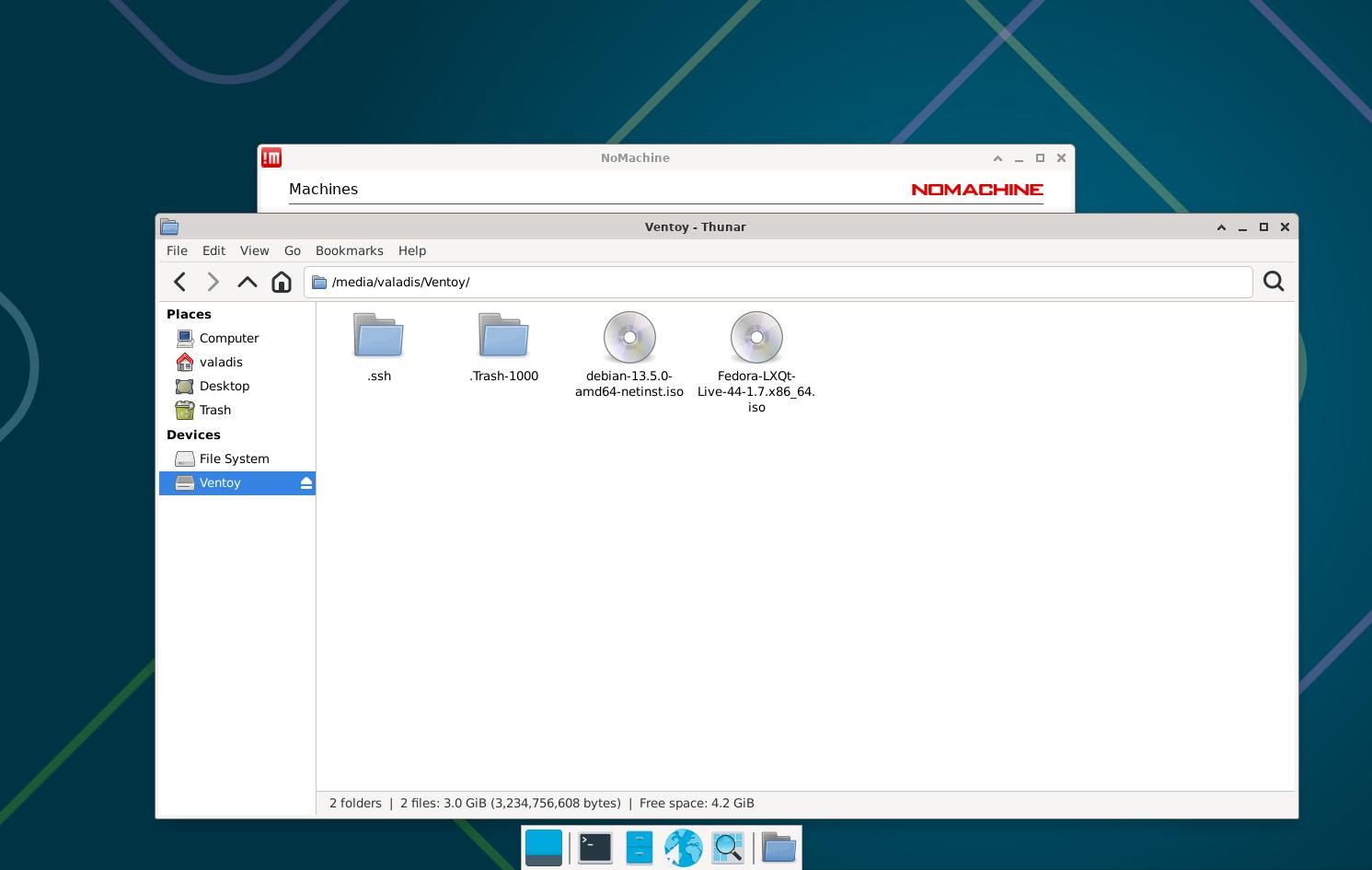Screen dimensions: 1372x870
Task: Click the search magnifier icon in Thunar
Action: [1274, 282]
